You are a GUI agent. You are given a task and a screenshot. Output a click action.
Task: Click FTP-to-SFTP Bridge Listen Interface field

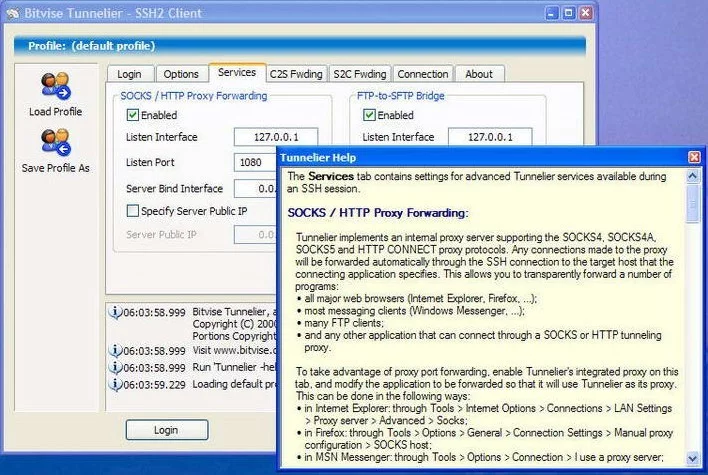point(490,137)
